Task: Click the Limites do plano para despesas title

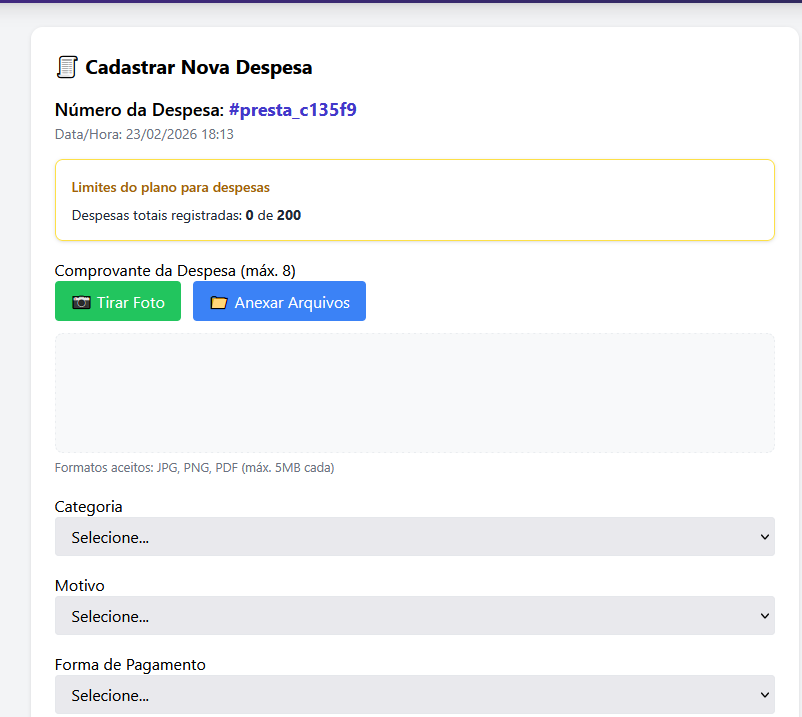Action: [x=170, y=187]
